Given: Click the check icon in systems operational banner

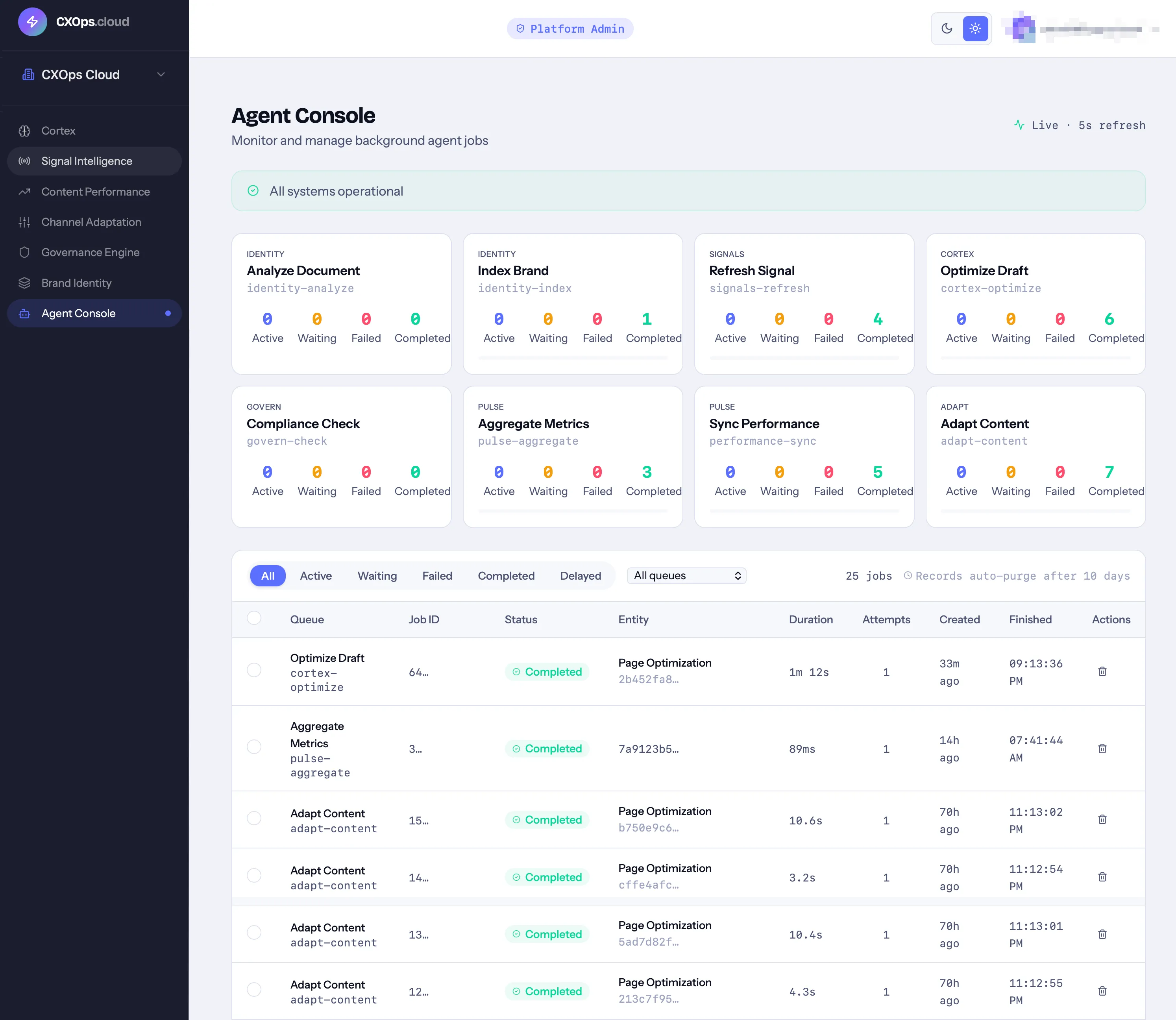Looking at the screenshot, I should [253, 191].
